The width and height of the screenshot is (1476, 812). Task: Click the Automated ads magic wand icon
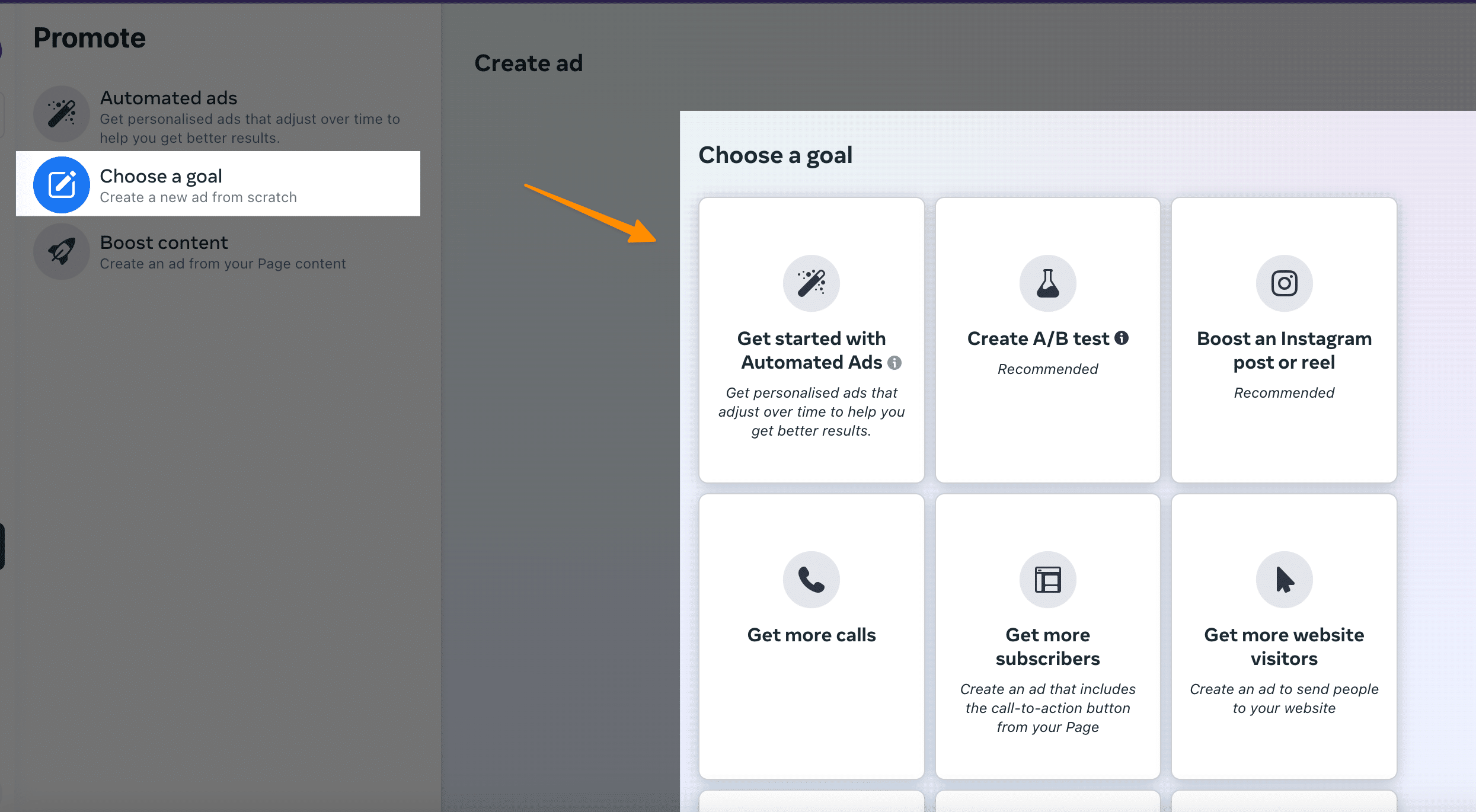click(x=62, y=114)
